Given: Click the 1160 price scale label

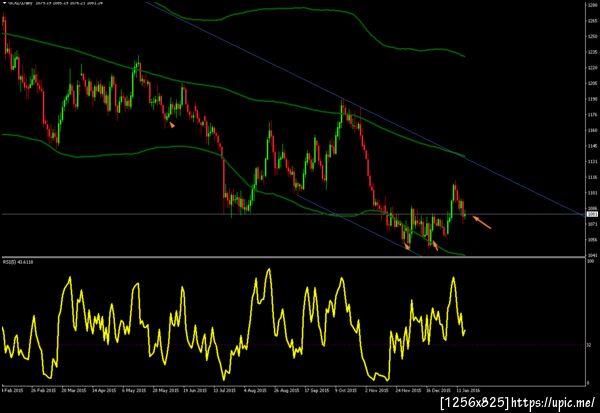Looking at the screenshot, I should pos(593,130).
